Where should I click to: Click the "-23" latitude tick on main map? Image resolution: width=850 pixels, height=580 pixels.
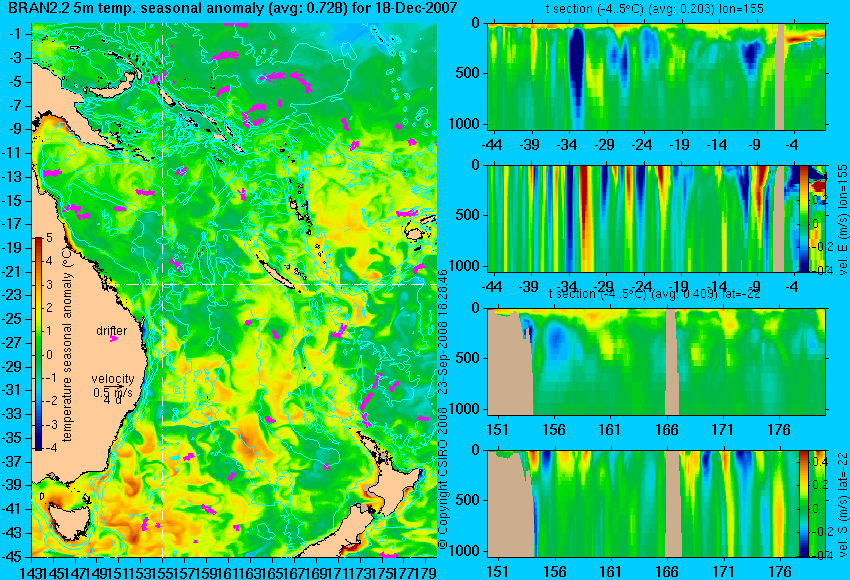pyautogui.click(x=13, y=295)
